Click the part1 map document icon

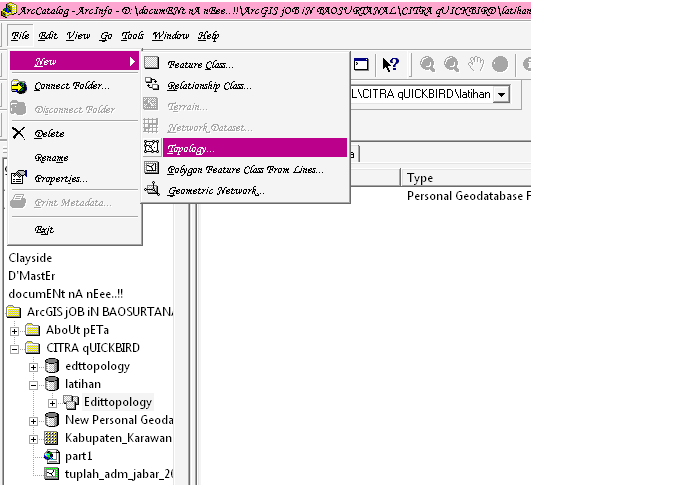(51, 456)
